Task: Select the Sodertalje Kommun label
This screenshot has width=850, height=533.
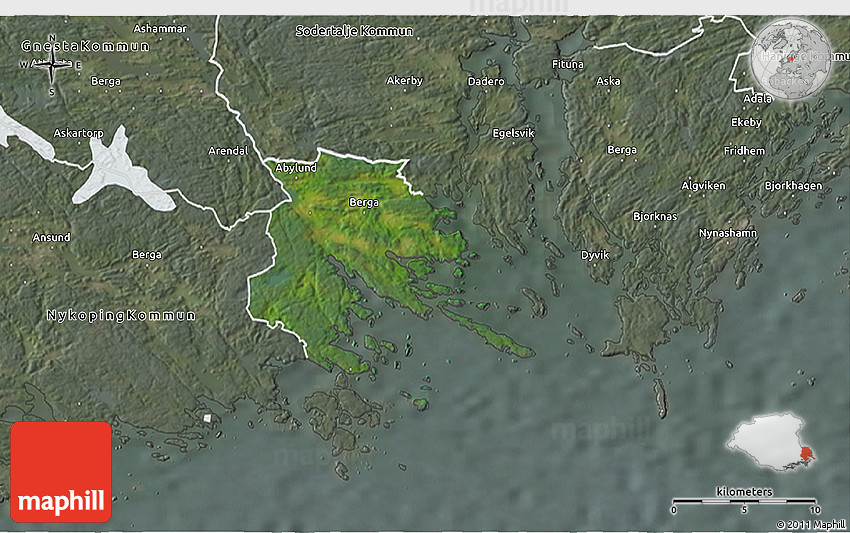Action: 354,31
